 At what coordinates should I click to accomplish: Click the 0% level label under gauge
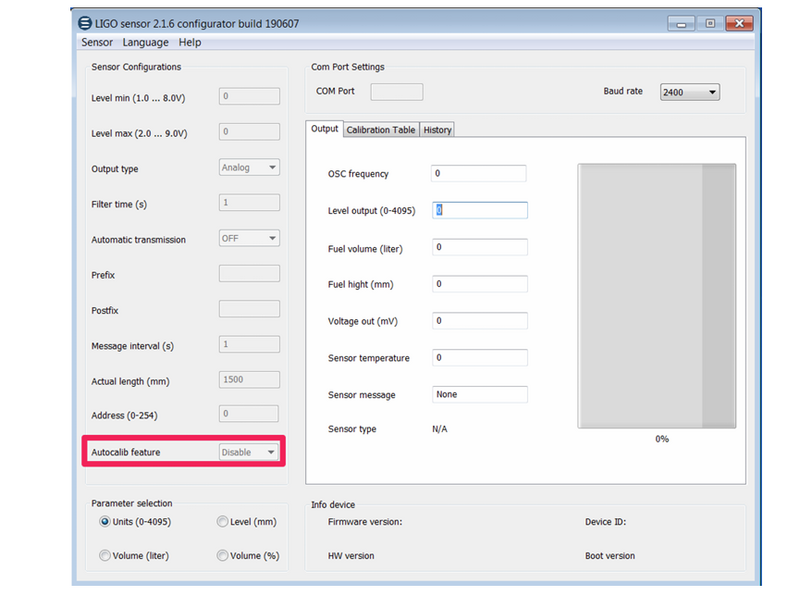tap(662, 439)
